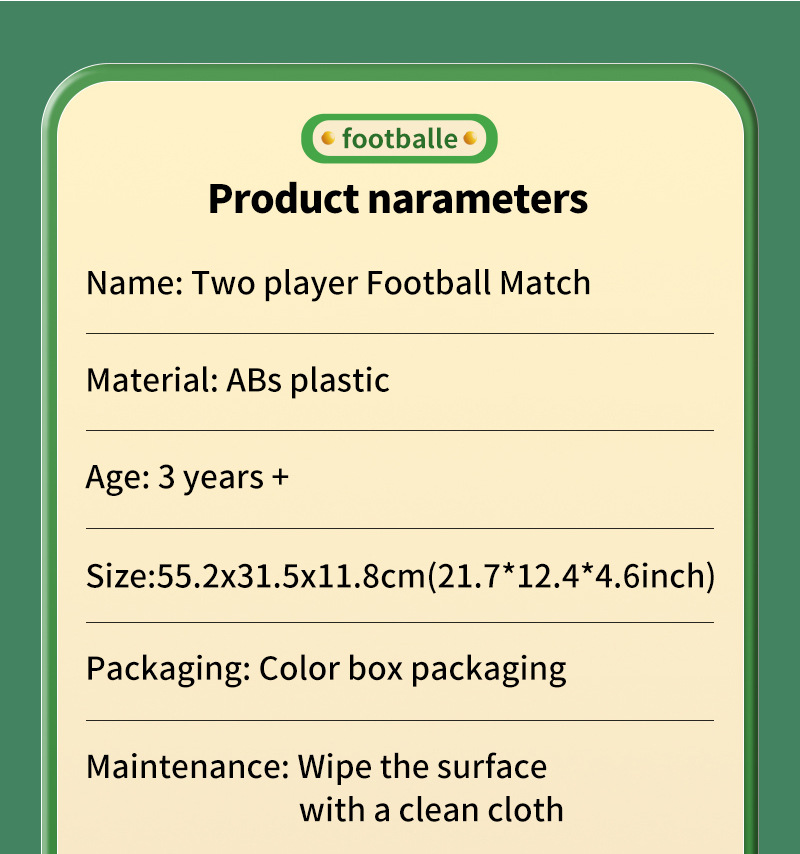This screenshot has width=800, height=854.
Task: Click the Name: Two player Football Match row
Action: coord(338,283)
